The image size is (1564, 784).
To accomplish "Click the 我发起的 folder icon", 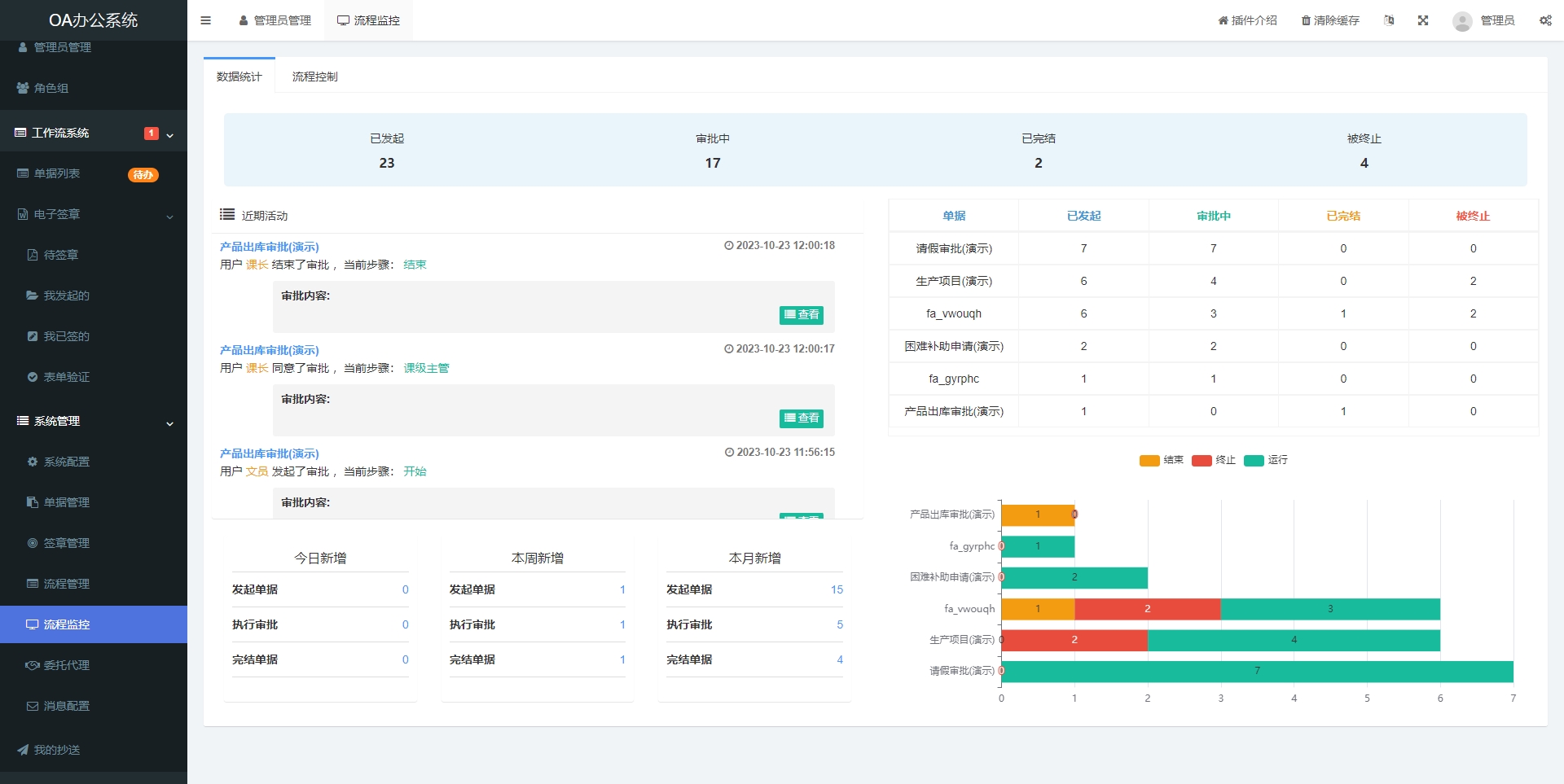I will (33, 296).
